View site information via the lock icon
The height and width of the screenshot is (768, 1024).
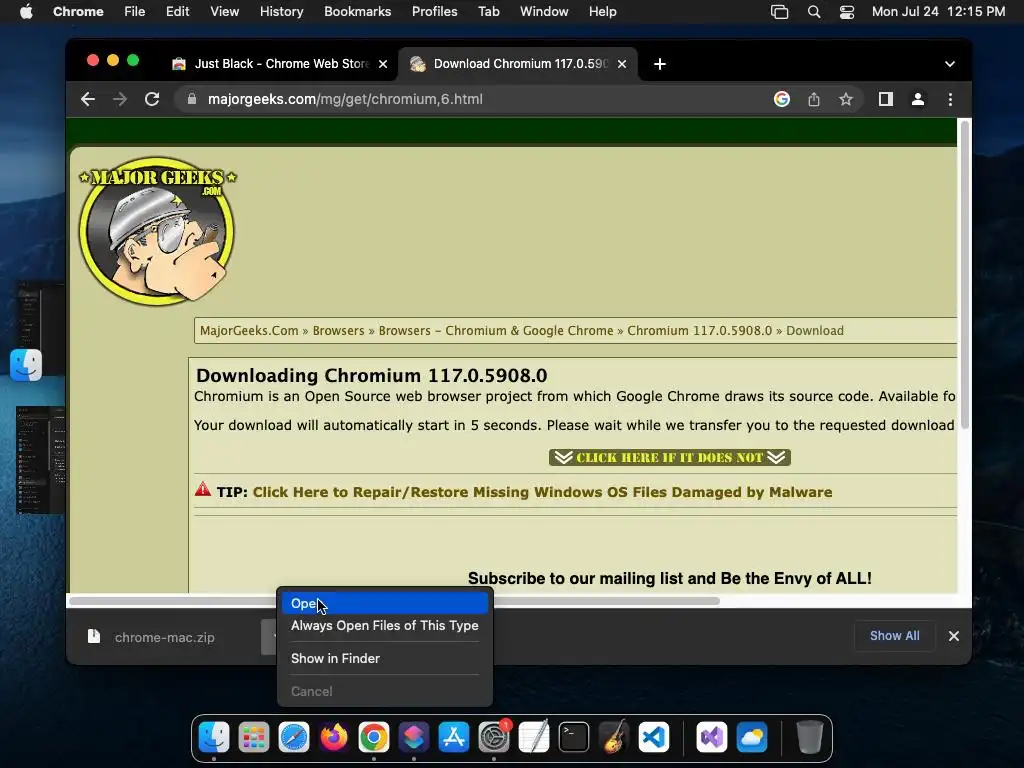click(191, 99)
